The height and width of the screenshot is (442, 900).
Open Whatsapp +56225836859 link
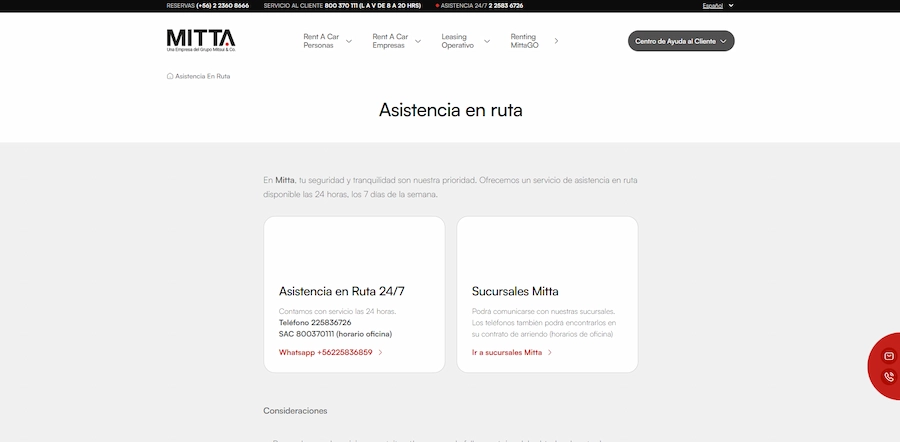325,352
